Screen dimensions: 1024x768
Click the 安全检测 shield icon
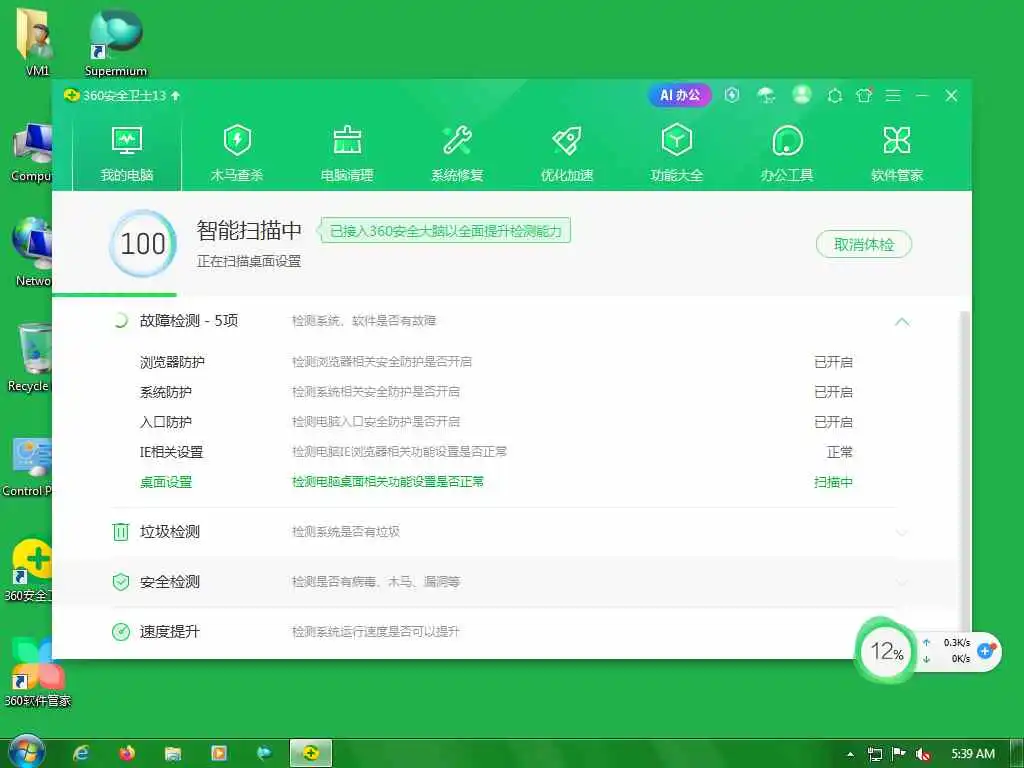pos(121,582)
